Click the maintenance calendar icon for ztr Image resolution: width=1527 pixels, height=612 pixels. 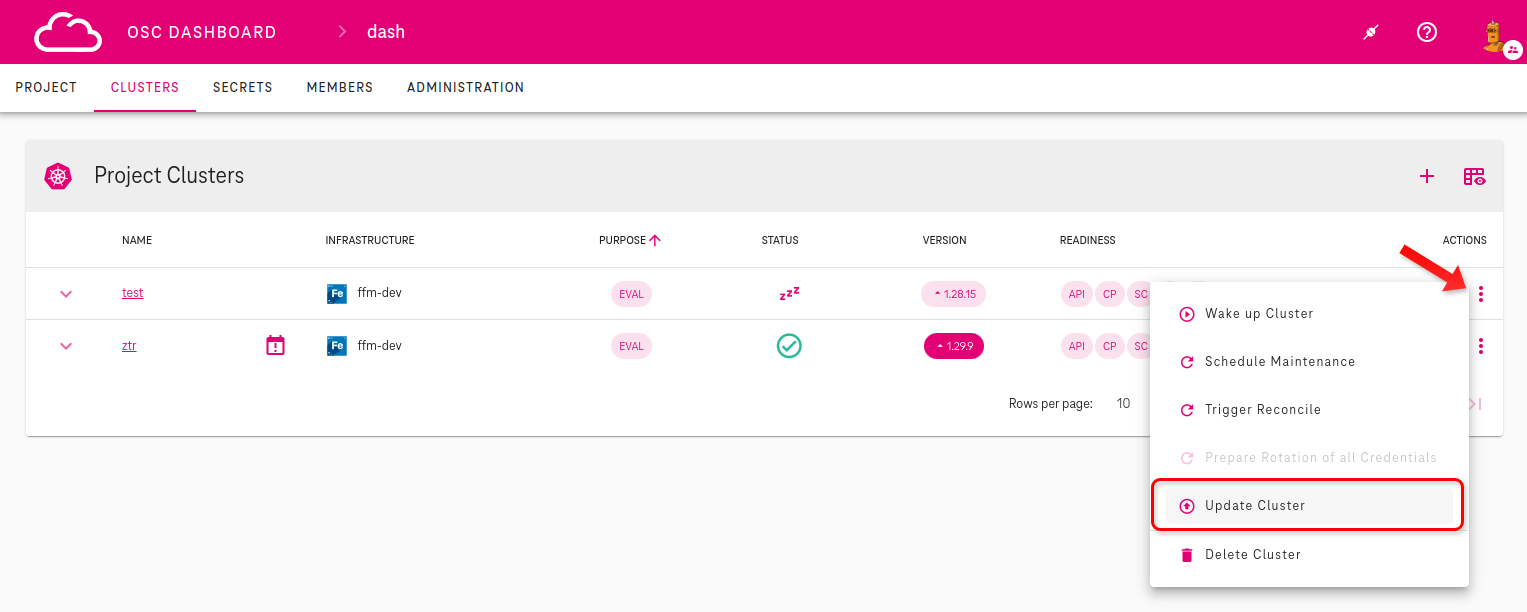tap(275, 346)
